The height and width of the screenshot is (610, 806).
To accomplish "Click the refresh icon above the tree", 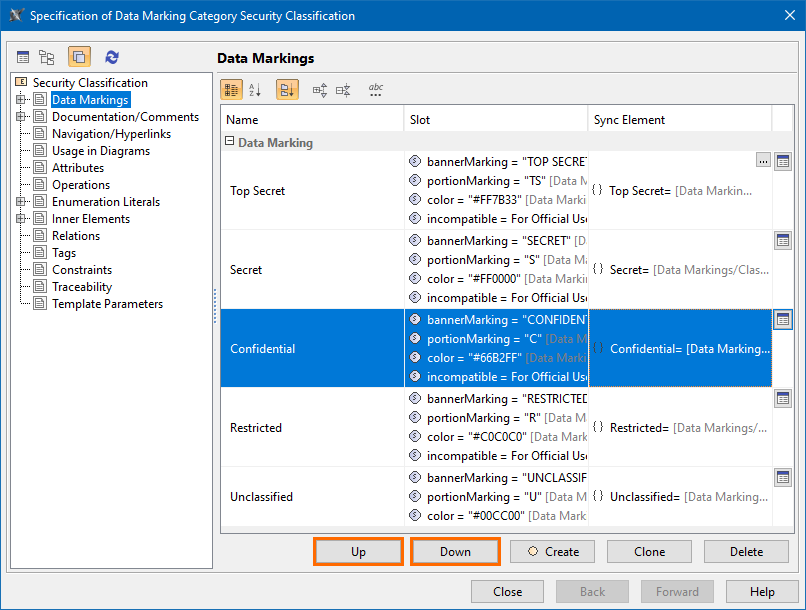I will (x=112, y=58).
